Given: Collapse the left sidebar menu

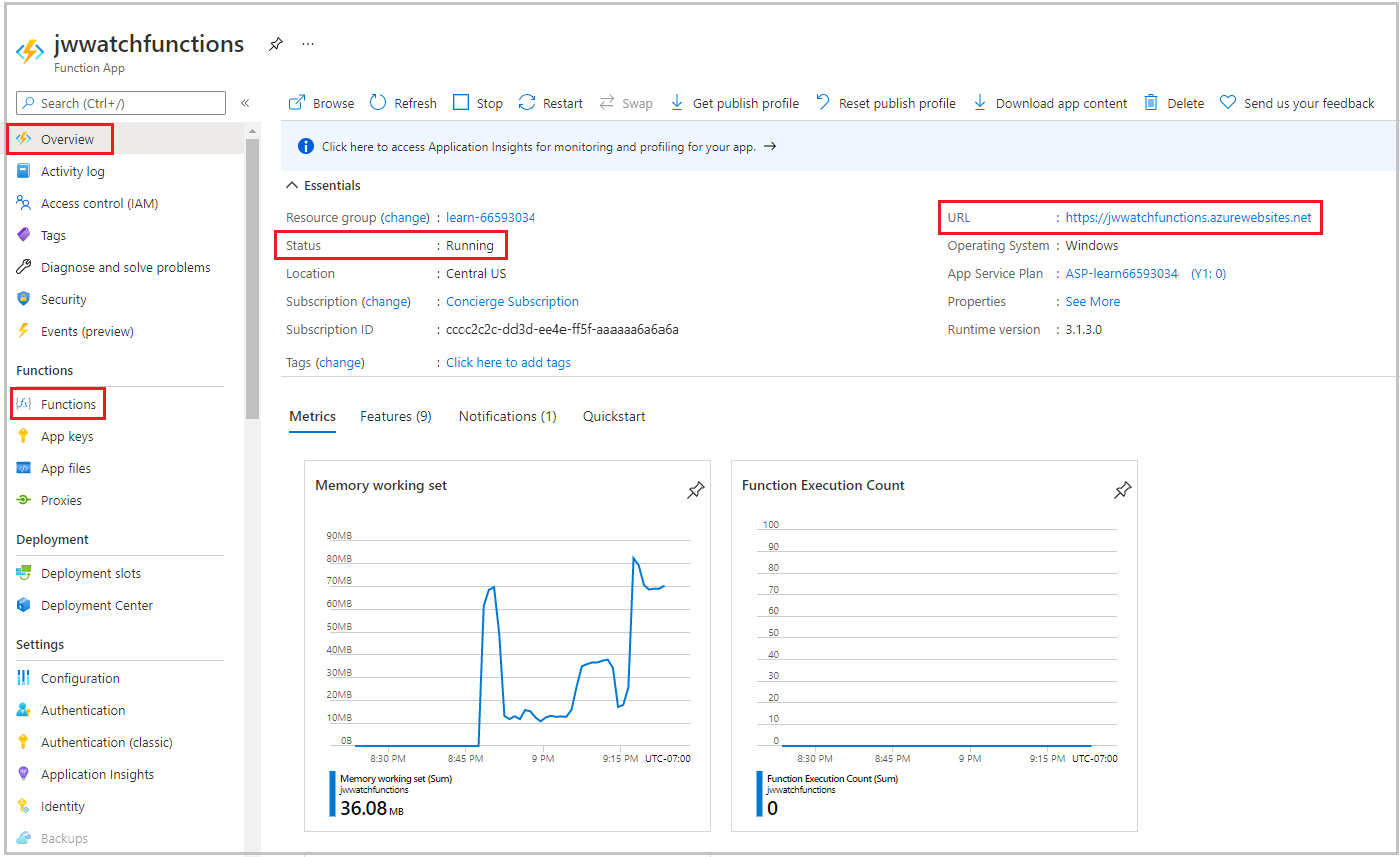Looking at the screenshot, I should click(245, 103).
